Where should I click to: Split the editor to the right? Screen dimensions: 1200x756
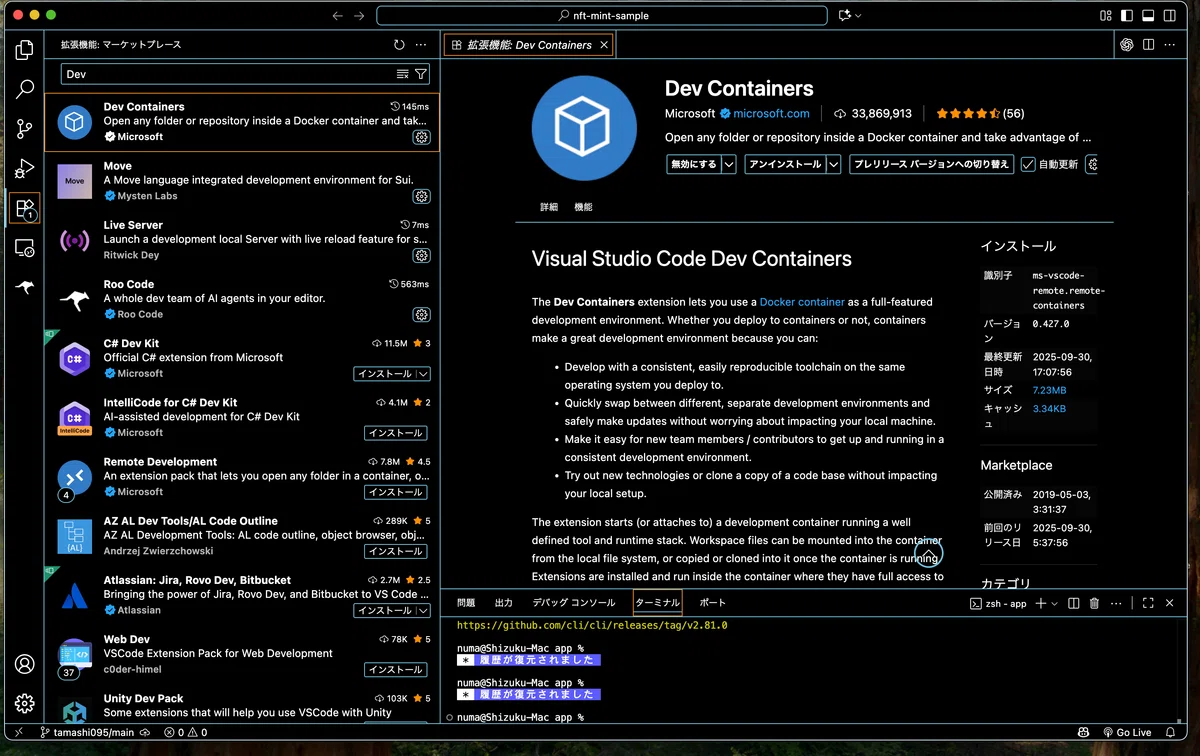(x=1148, y=45)
